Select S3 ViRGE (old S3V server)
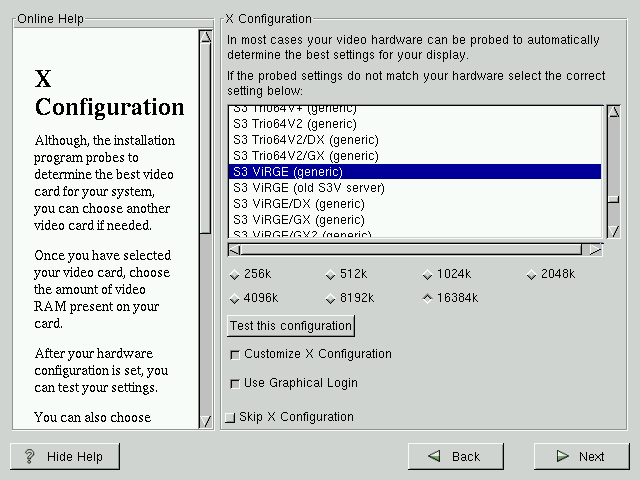The width and height of the screenshot is (640, 480). tap(308, 188)
